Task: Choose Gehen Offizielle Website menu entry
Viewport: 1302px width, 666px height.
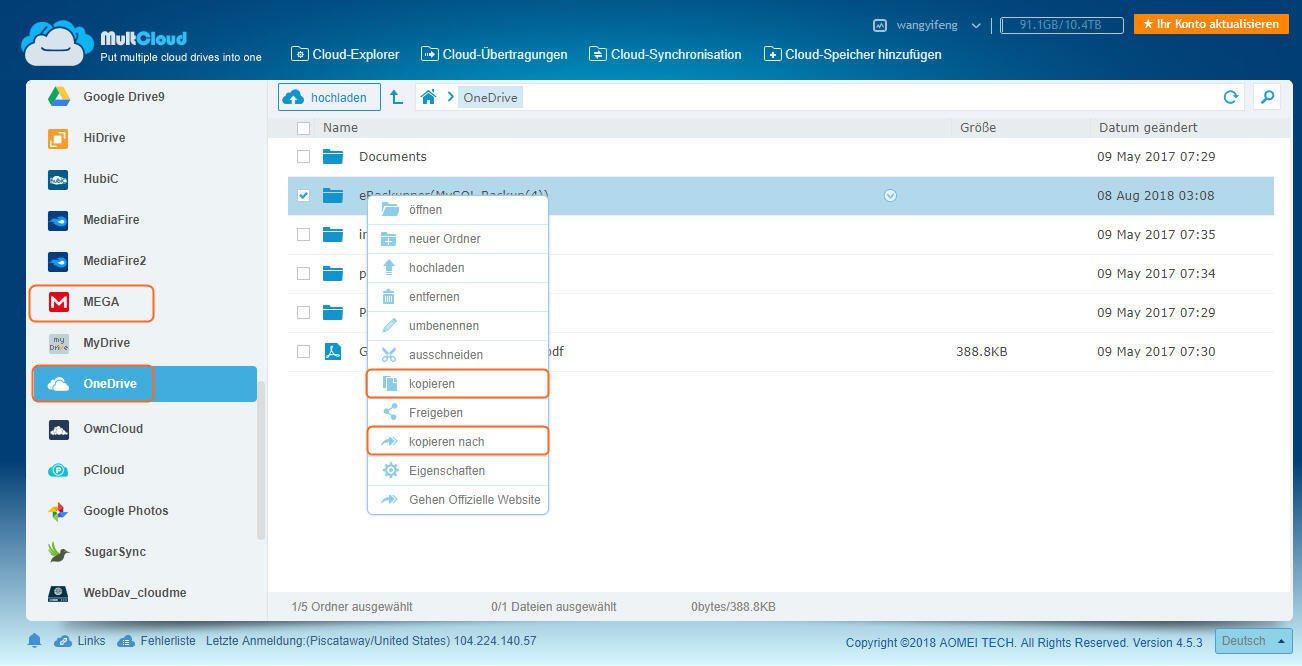Action: pos(458,500)
